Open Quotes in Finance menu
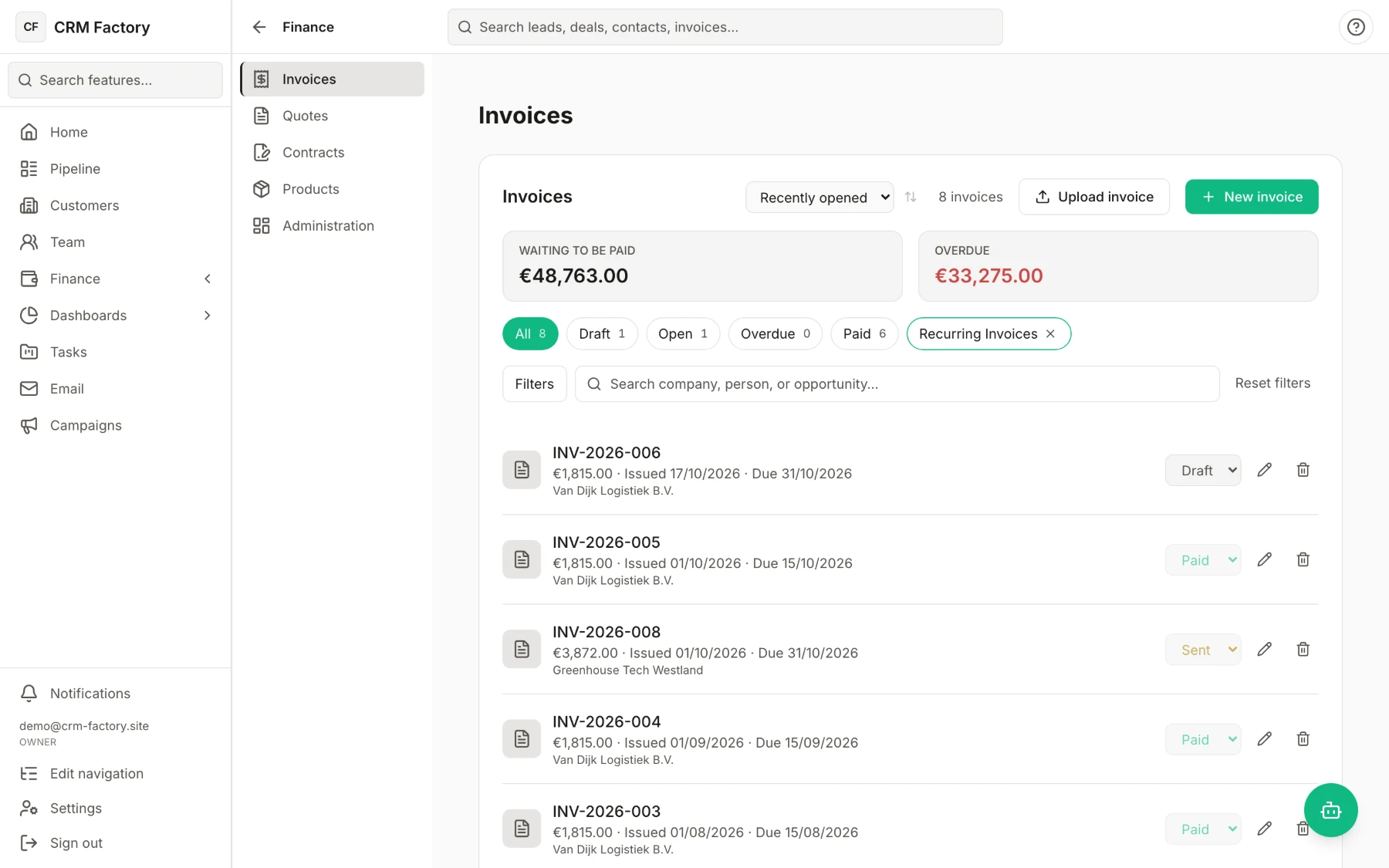Image resolution: width=1389 pixels, height=868 pixels. (x=333, y=116)
